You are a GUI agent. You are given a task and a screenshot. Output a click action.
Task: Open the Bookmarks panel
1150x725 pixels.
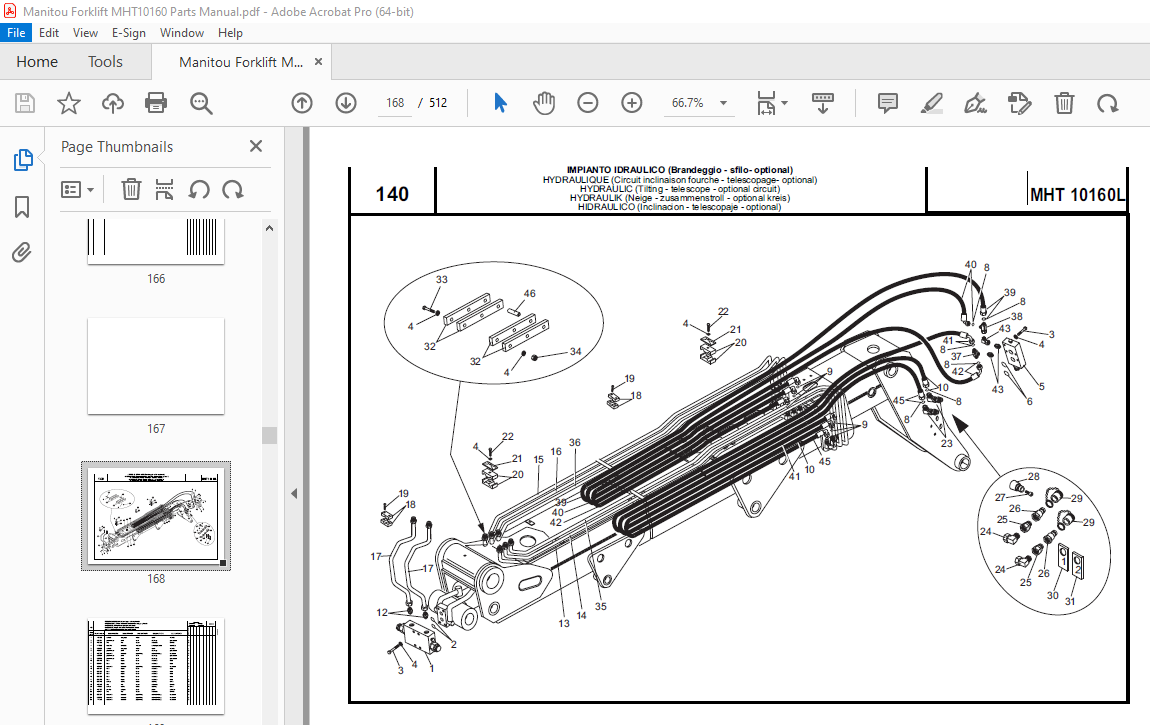point(22,207)
